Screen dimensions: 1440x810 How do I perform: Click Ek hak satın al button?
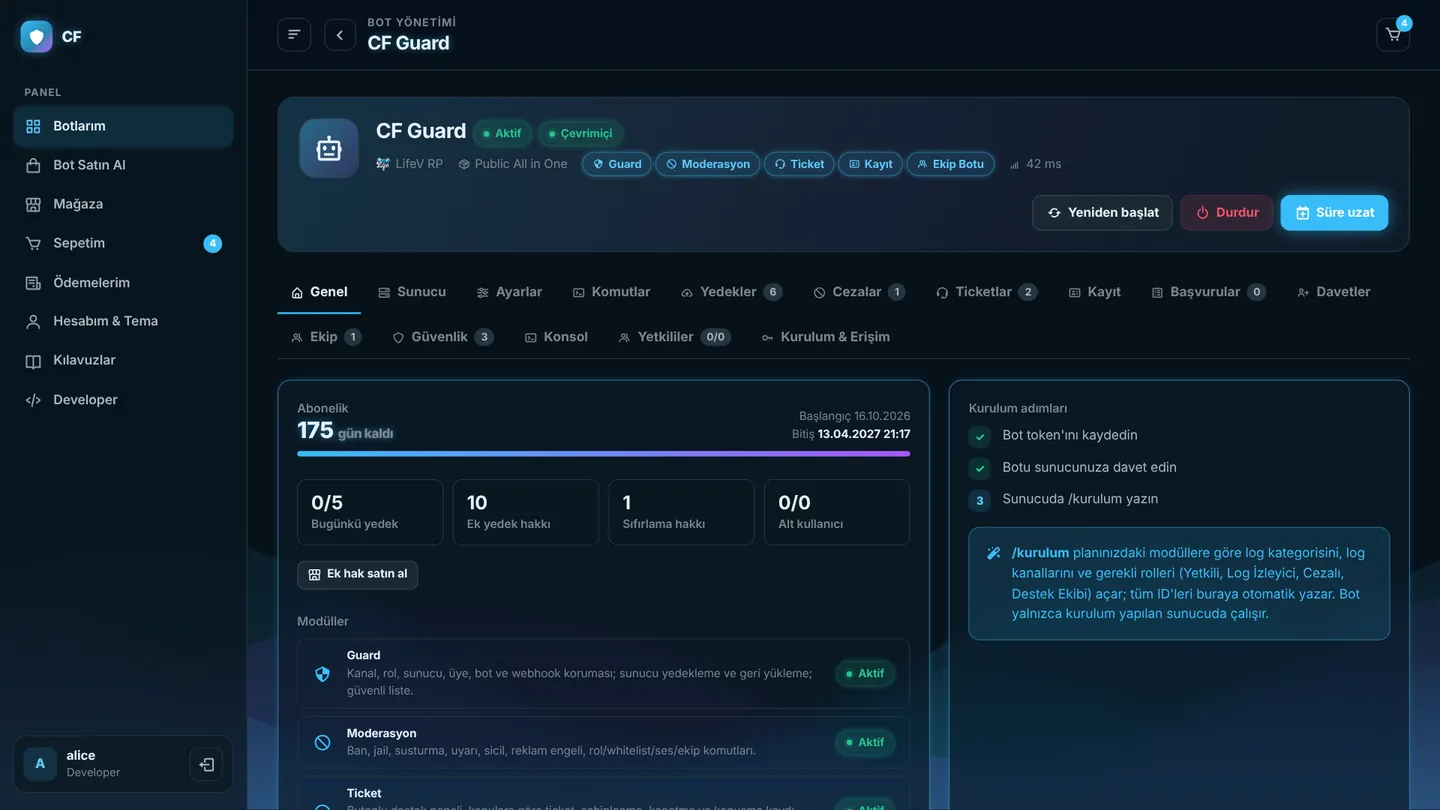click(x=357, y=575)
